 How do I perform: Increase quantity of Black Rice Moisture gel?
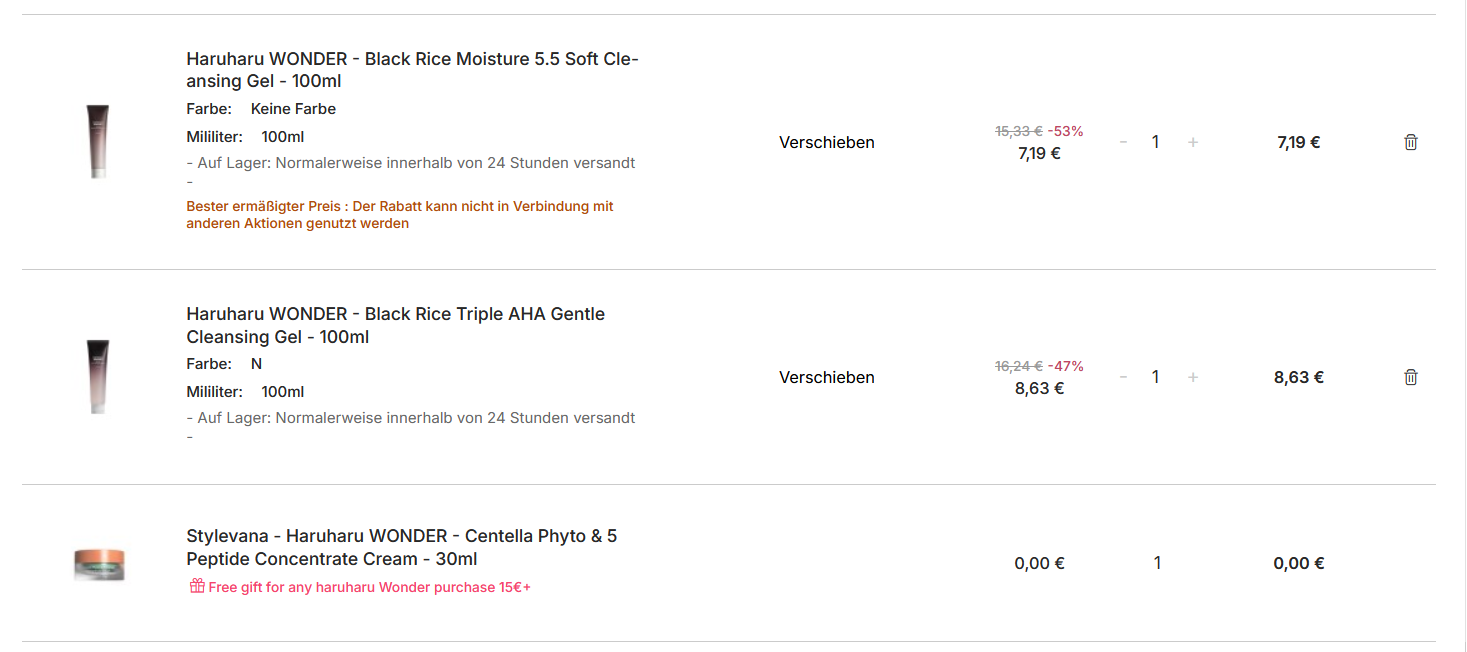[x=1192, y=142]
